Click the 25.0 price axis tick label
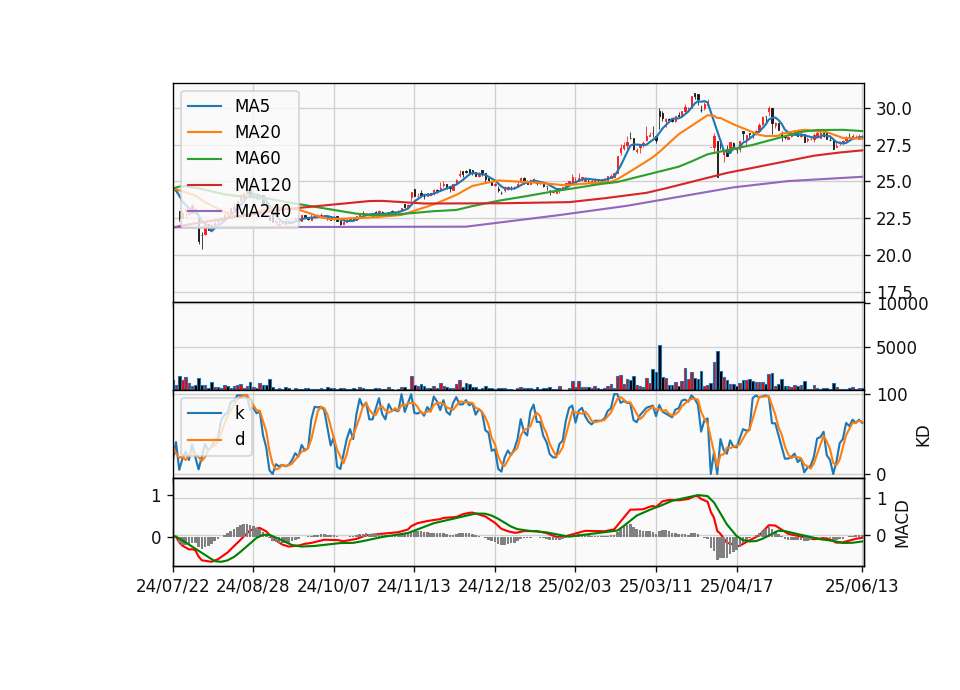The height and width of the screenshot is (690, 960). (893, 182)
